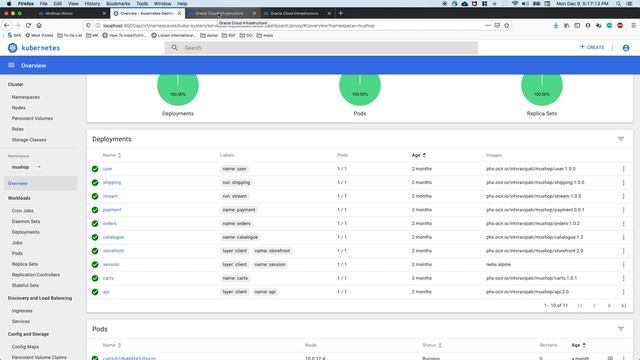
Task: Sort pods by Age column
Action: (578, 345)
